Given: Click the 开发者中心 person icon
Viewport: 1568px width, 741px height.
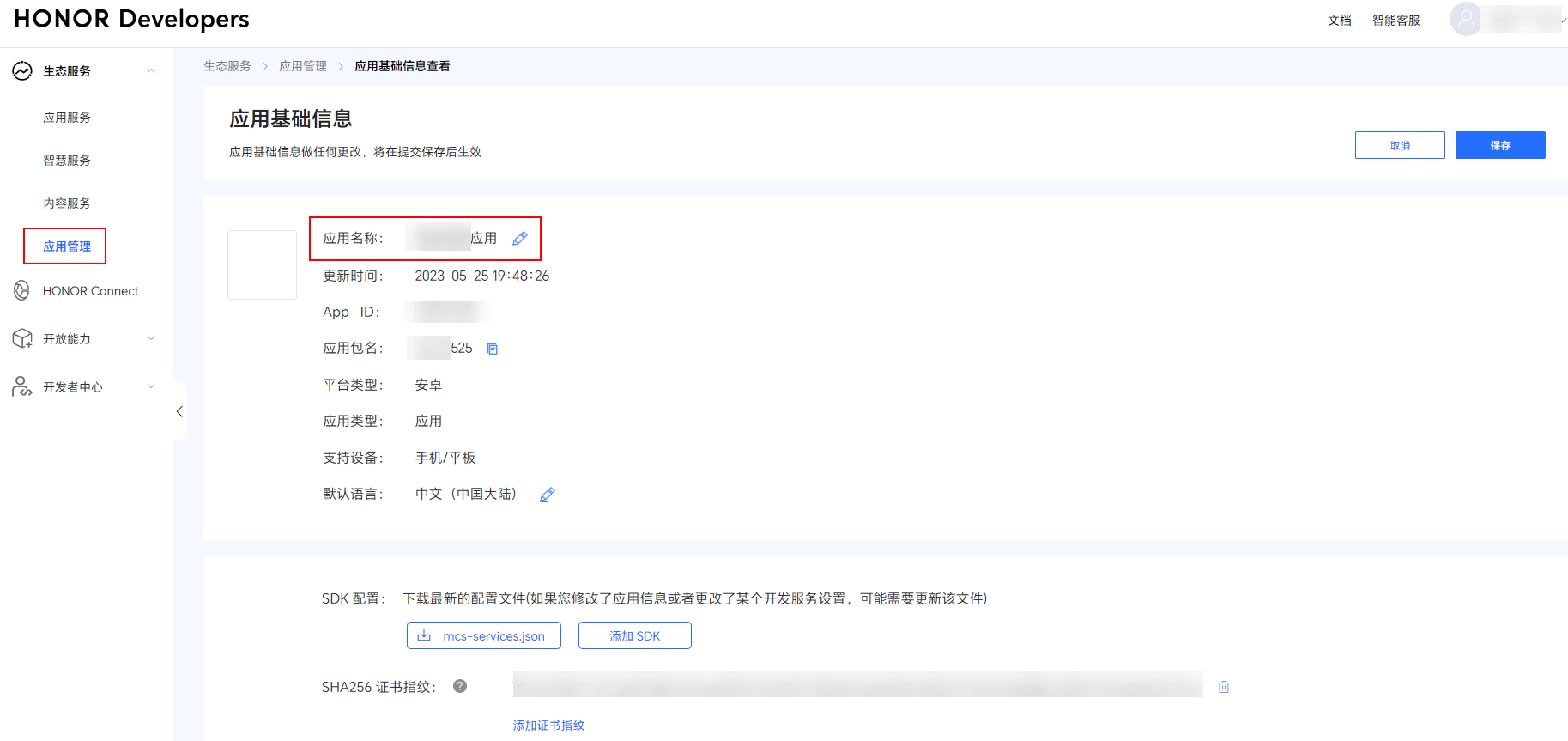Looking at the screenshot, I should pyautogui.click(x=22, y=387).
